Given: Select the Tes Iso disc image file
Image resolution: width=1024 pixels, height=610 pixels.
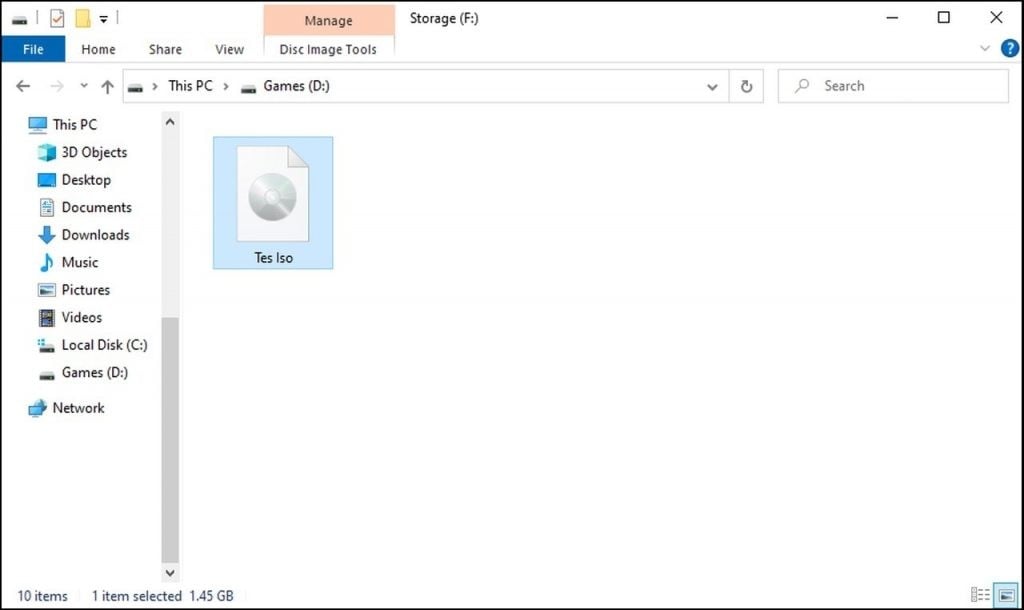Looking at the screenshot, I should point(272,200).
